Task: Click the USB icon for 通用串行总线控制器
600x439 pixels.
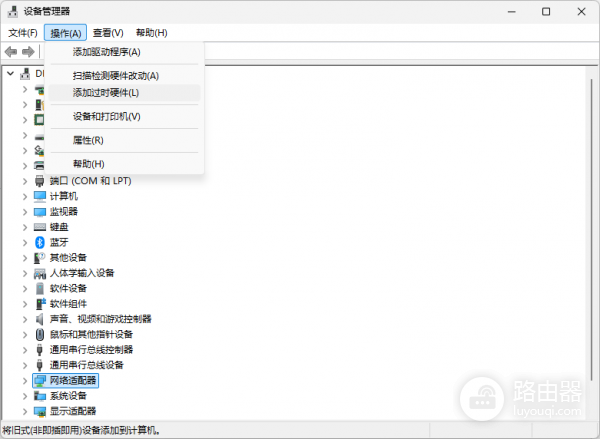Action: pos(39,349)
